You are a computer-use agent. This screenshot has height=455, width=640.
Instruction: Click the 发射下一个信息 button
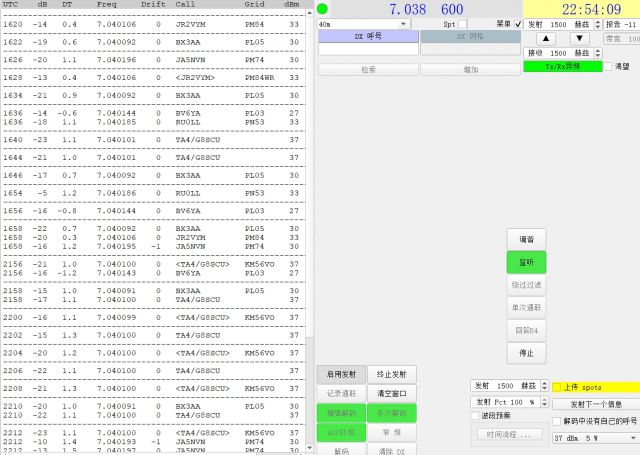pos(595,404)
